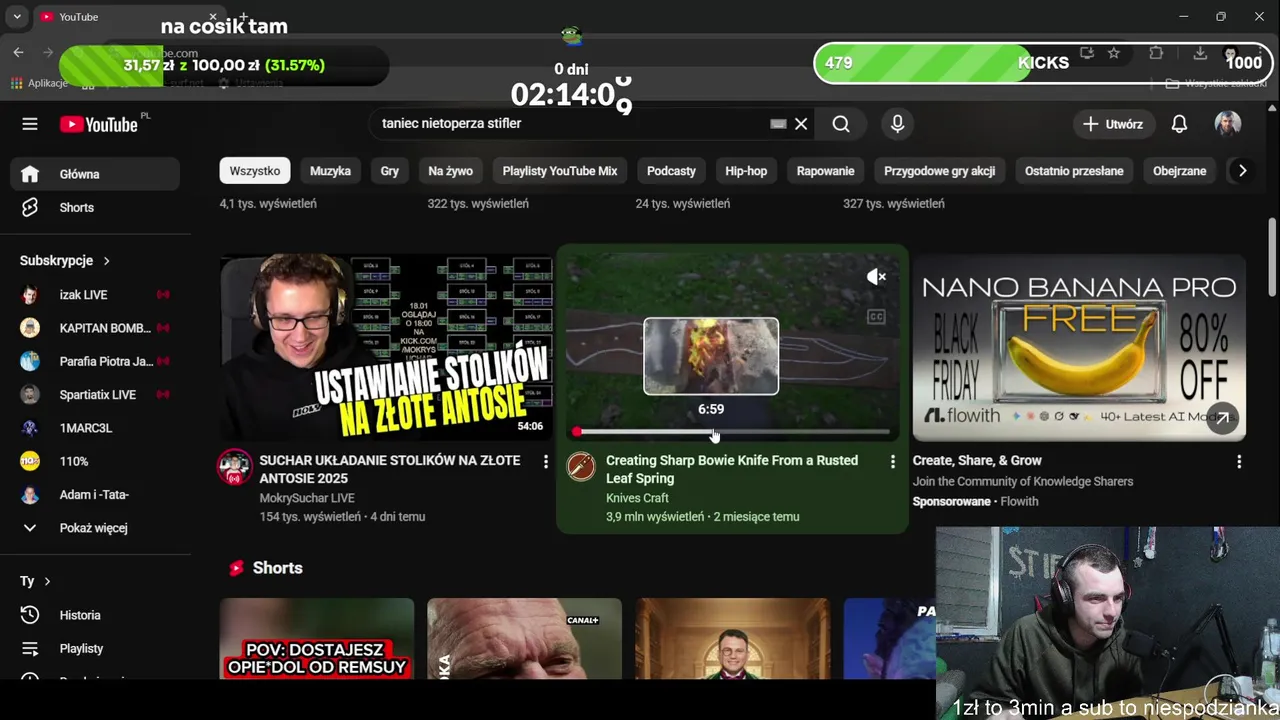The image size is (1280, 720).
Task: Toggle closed captions on the preview
Action: [x=876, y=317]
